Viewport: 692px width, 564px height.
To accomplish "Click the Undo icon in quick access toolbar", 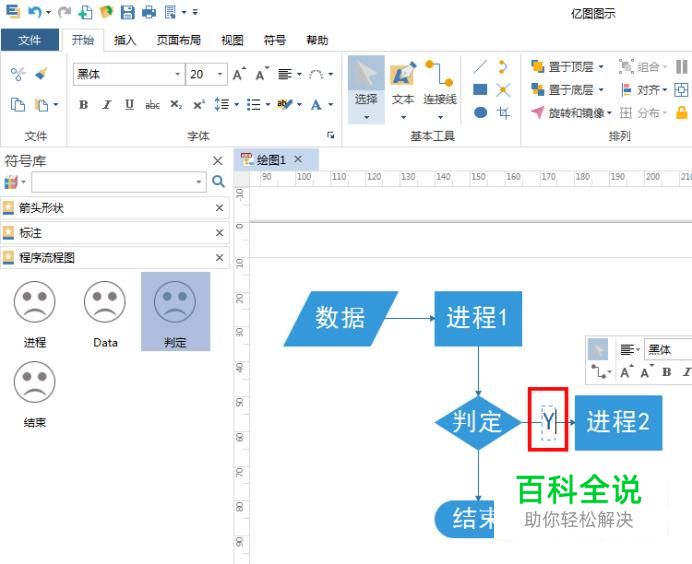I will [34, 12].
